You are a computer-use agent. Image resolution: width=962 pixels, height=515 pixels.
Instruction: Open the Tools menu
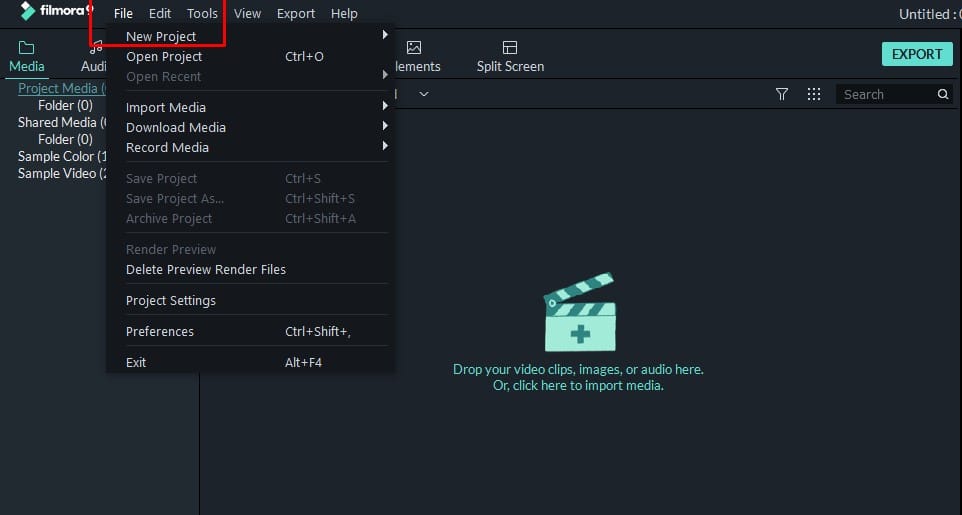coord(202,14)
